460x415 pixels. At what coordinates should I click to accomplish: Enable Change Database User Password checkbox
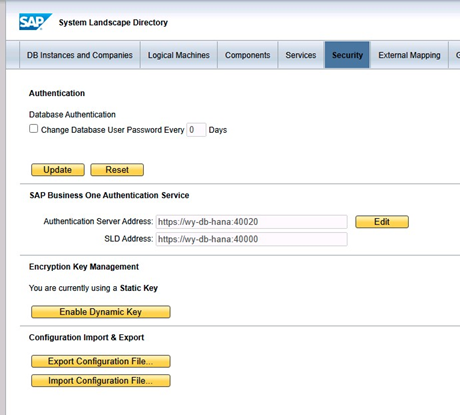(33, 129)
